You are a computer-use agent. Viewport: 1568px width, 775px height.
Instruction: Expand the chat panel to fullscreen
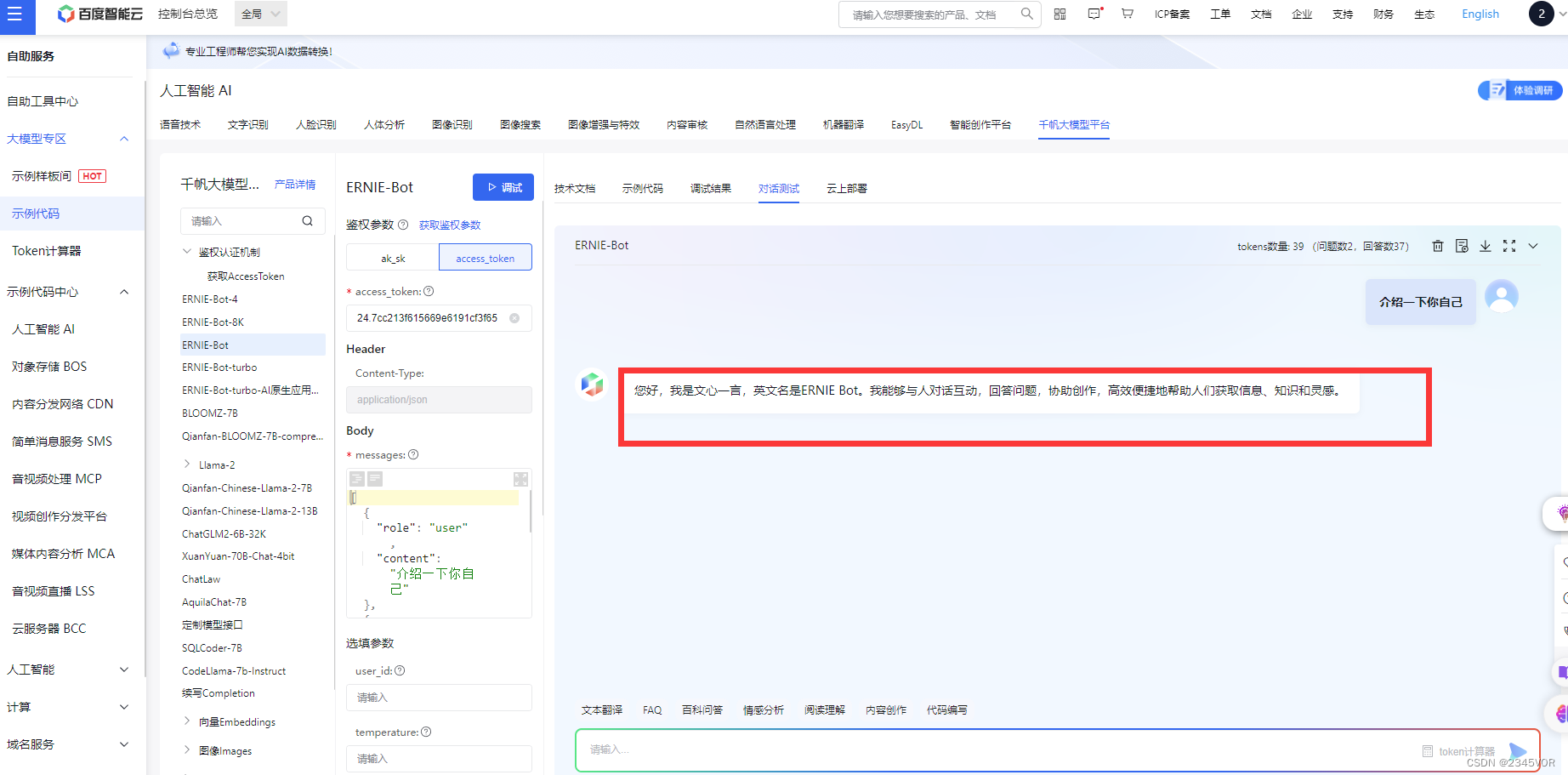(x=1509, y=246)
